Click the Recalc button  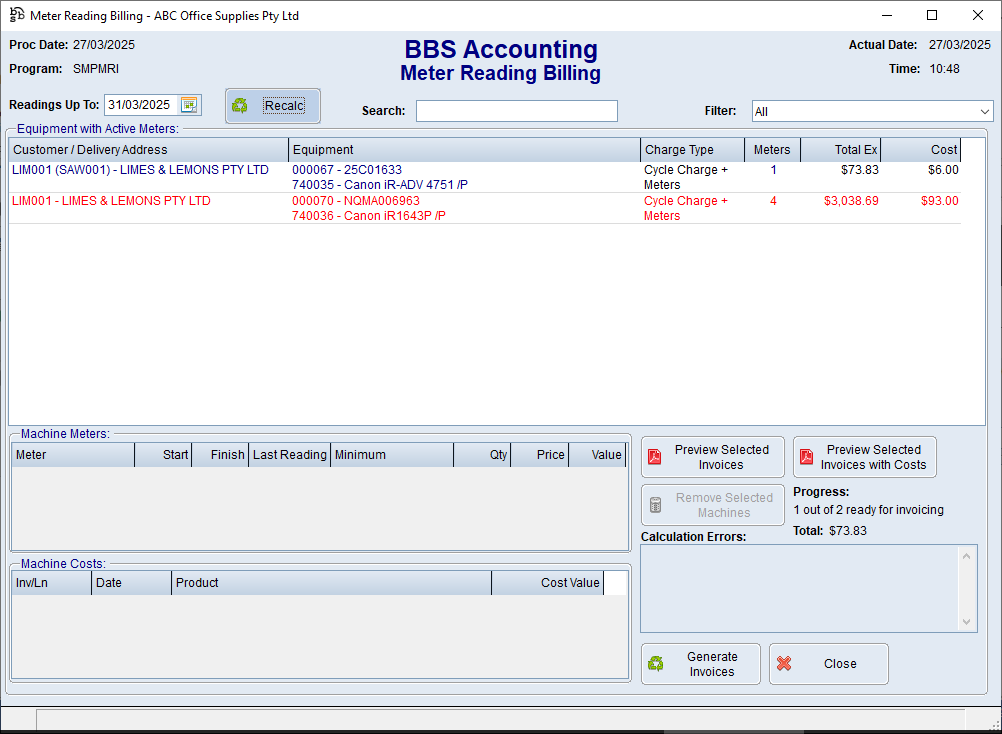pos(273,106)
